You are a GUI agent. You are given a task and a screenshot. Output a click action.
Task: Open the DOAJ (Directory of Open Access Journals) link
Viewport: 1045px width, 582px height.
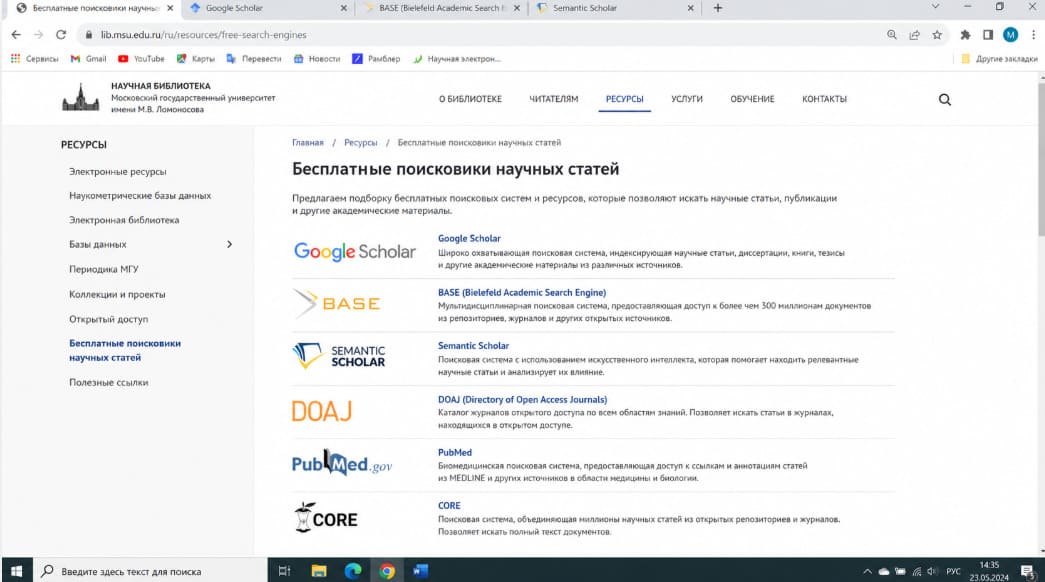pos(522,399)
